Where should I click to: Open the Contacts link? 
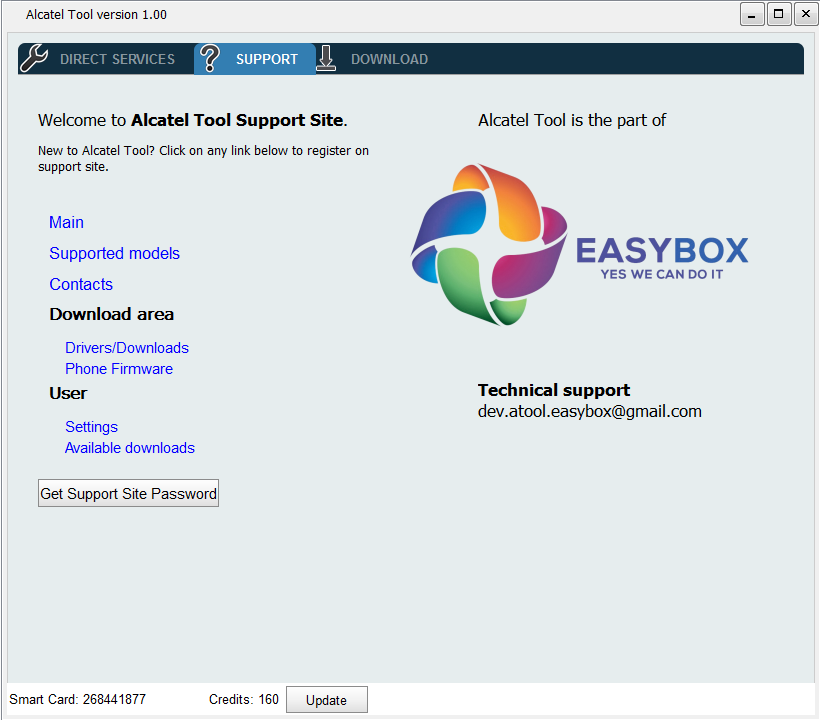point(81,284)
